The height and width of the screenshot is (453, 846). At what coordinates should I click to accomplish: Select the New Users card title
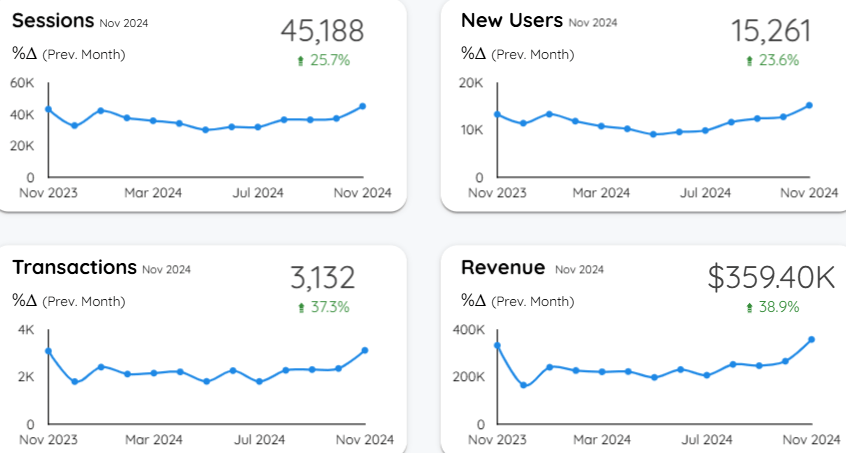(x=511, y=21)
